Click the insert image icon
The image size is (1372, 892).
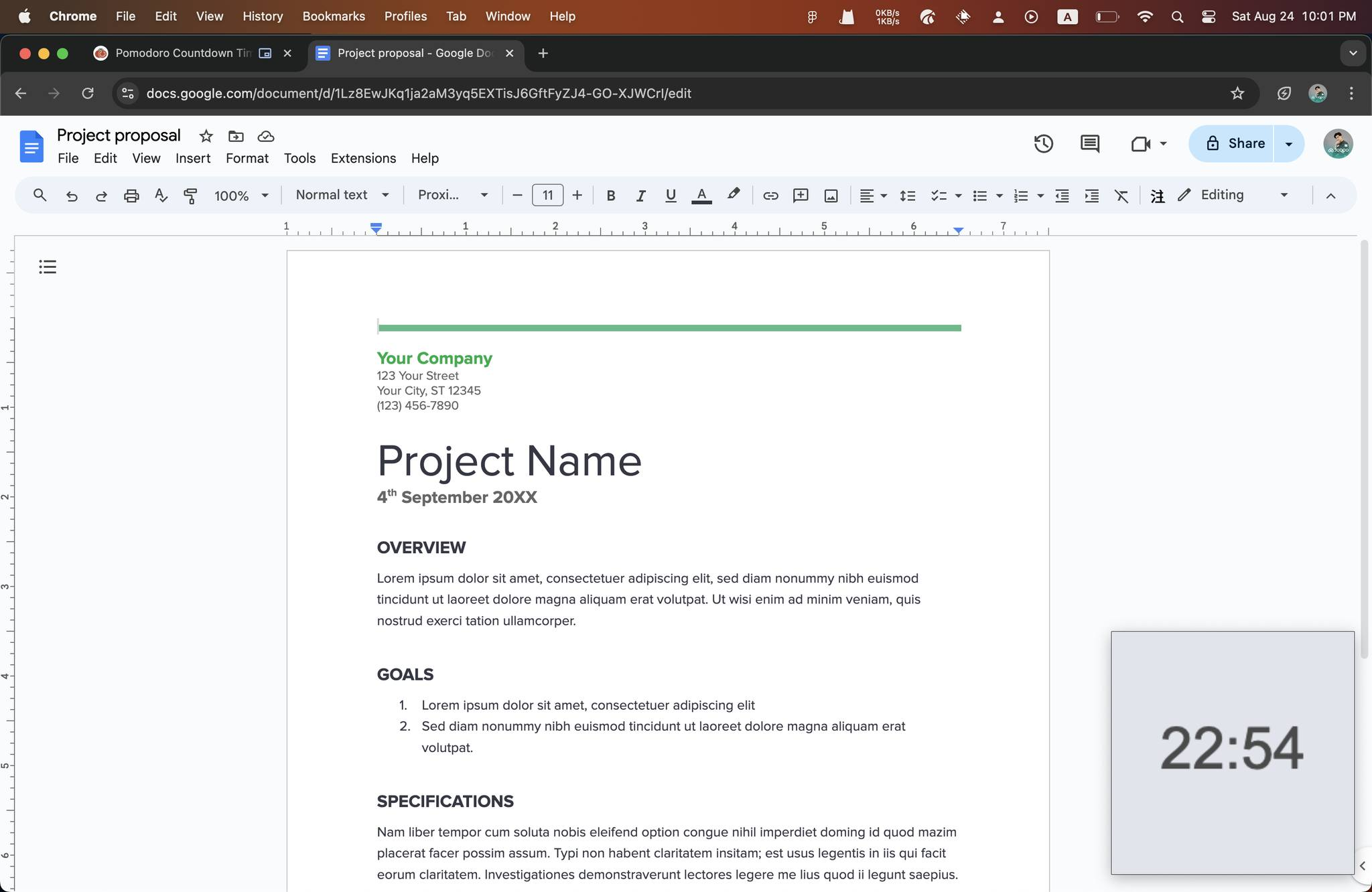tap(831, 196)
